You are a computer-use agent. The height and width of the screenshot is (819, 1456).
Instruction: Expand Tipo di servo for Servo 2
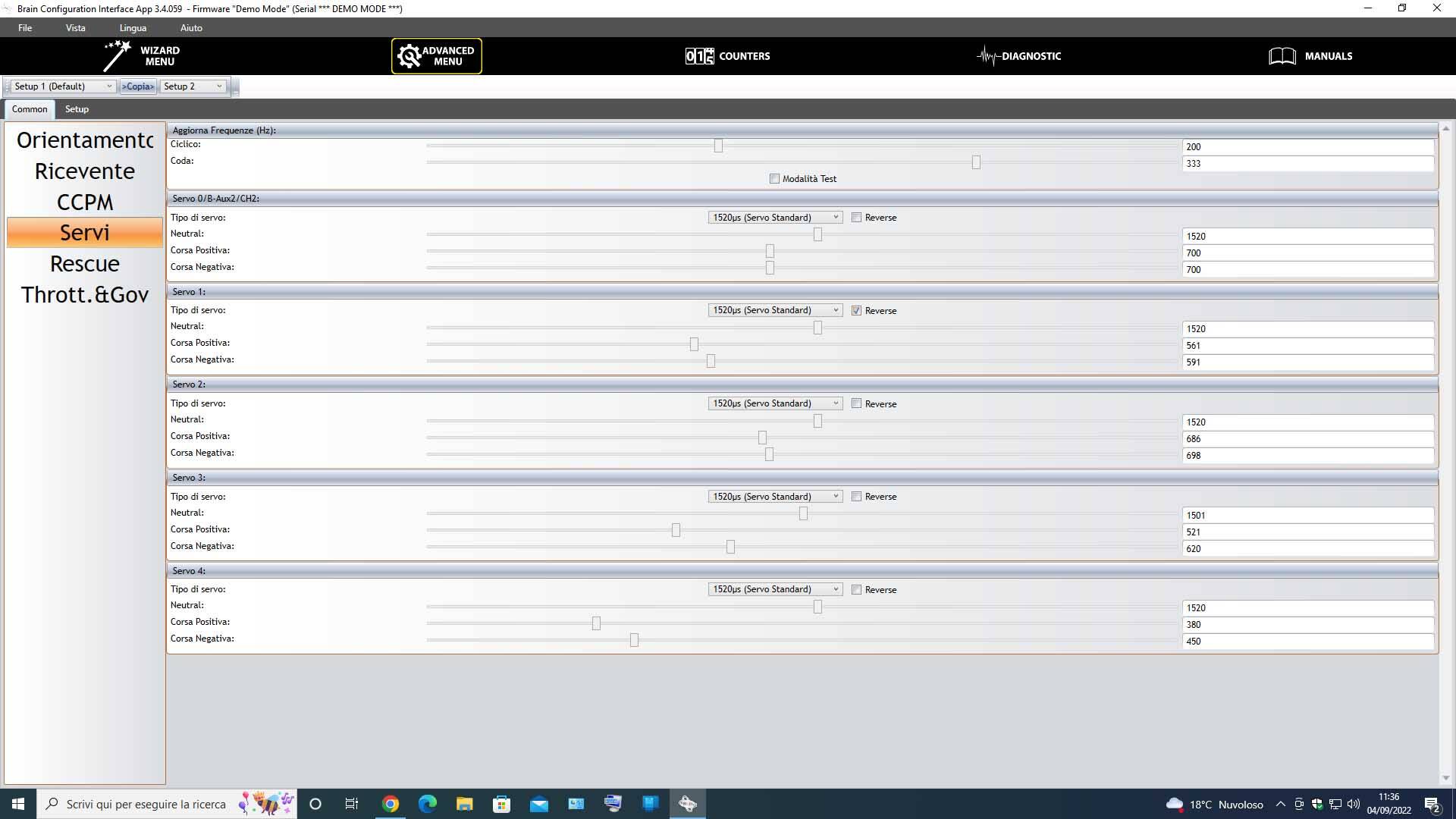point(775,403)
